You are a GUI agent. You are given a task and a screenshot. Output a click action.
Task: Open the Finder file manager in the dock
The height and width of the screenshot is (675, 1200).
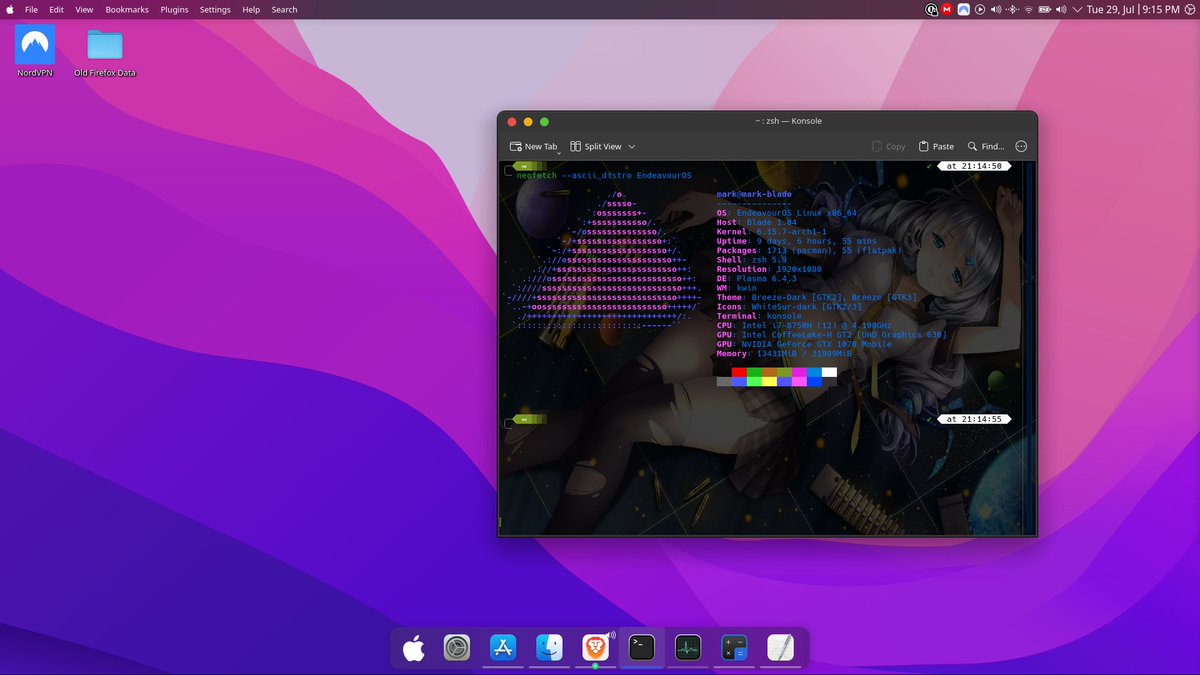point(549,648)
